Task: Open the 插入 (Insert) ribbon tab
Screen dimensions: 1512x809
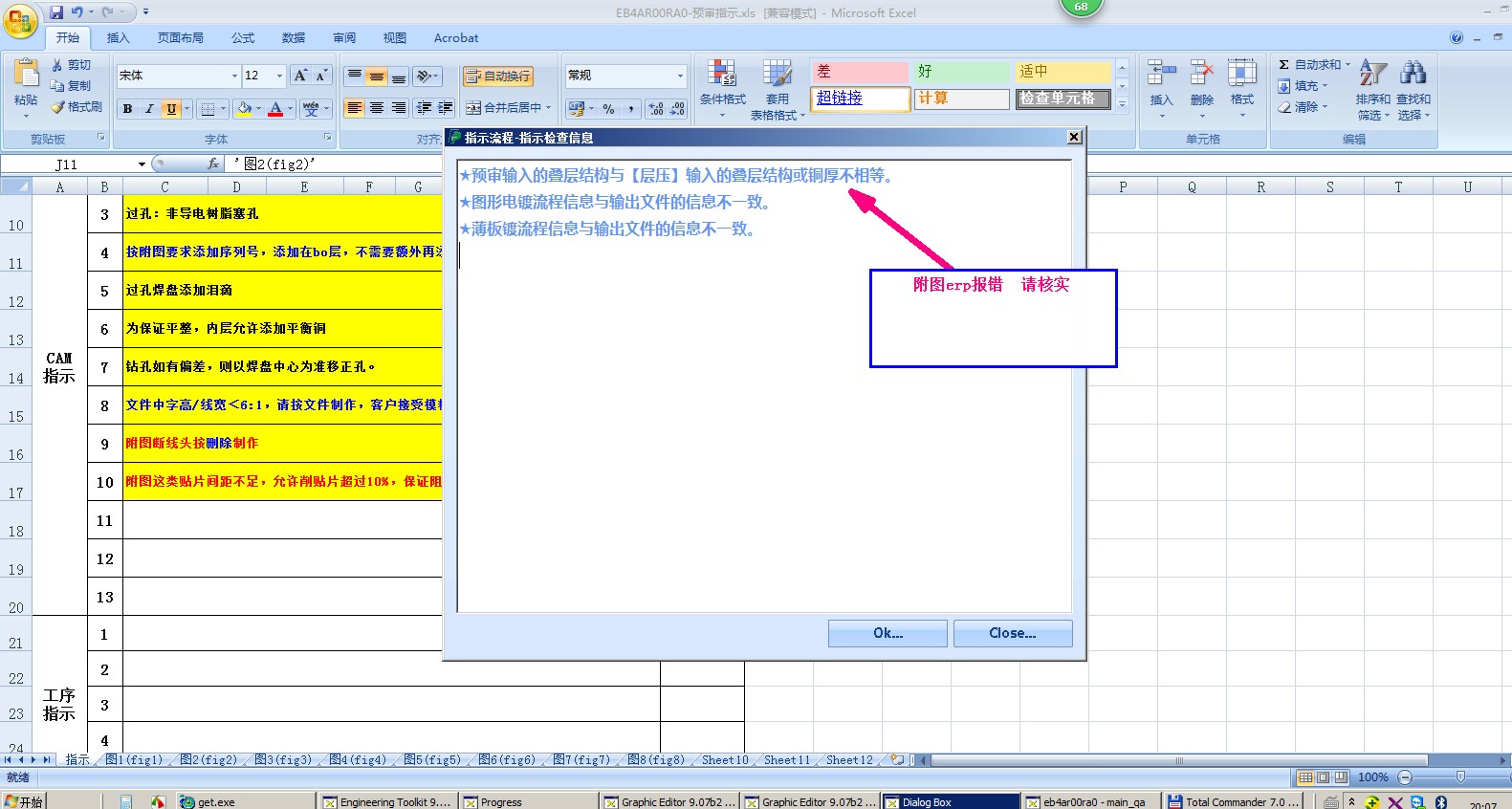Action: [118, 38]
